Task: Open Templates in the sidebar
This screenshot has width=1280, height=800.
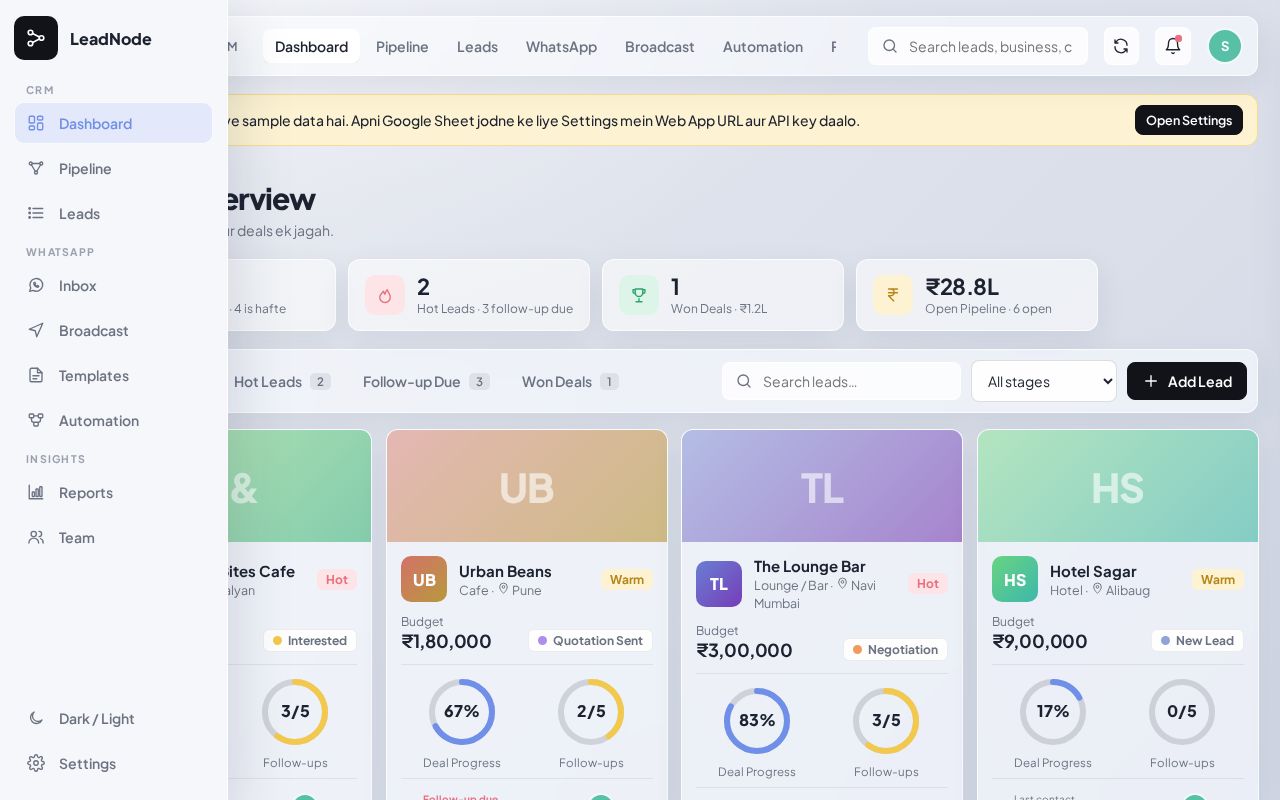Action: [113, 375]
